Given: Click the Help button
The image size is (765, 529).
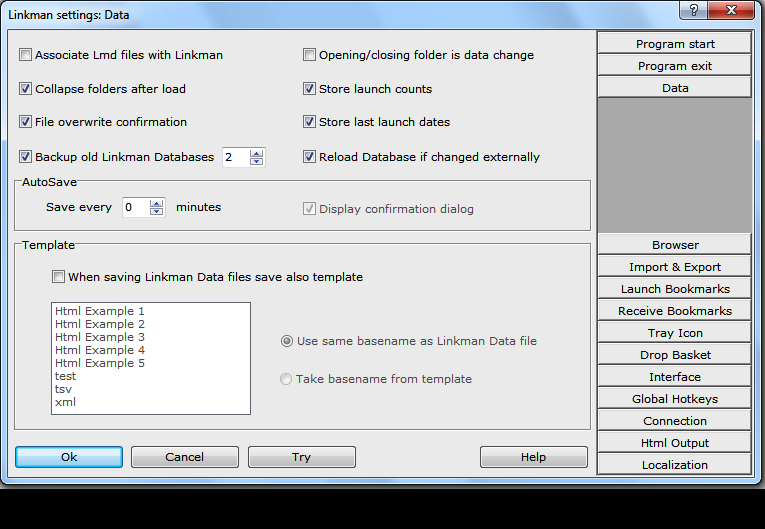Looking at the screenshot, I should tap(534, 457).
